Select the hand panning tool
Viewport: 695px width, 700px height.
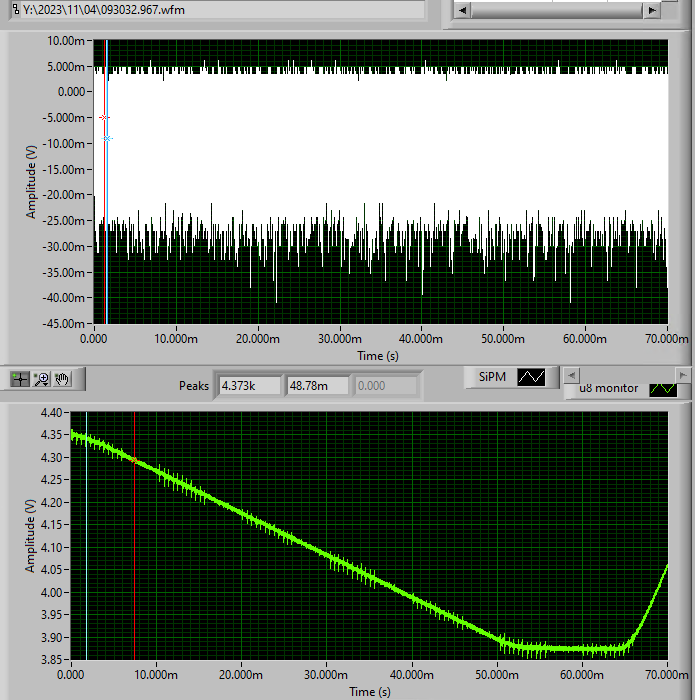tap(62, 379)
